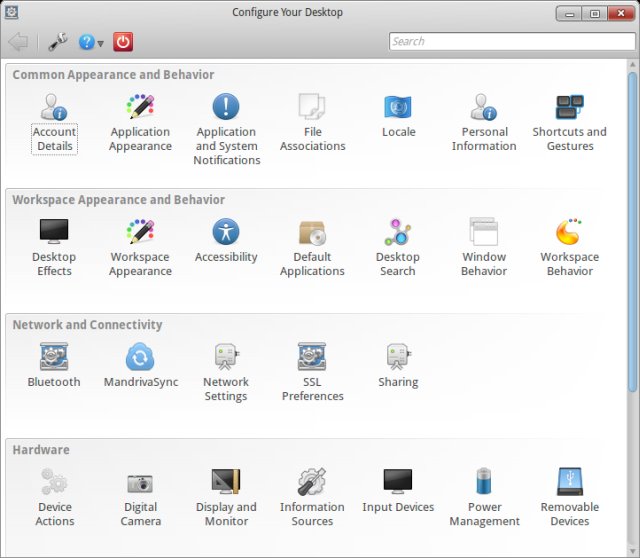Click the red power Quit button

click(x=123, y=42)
